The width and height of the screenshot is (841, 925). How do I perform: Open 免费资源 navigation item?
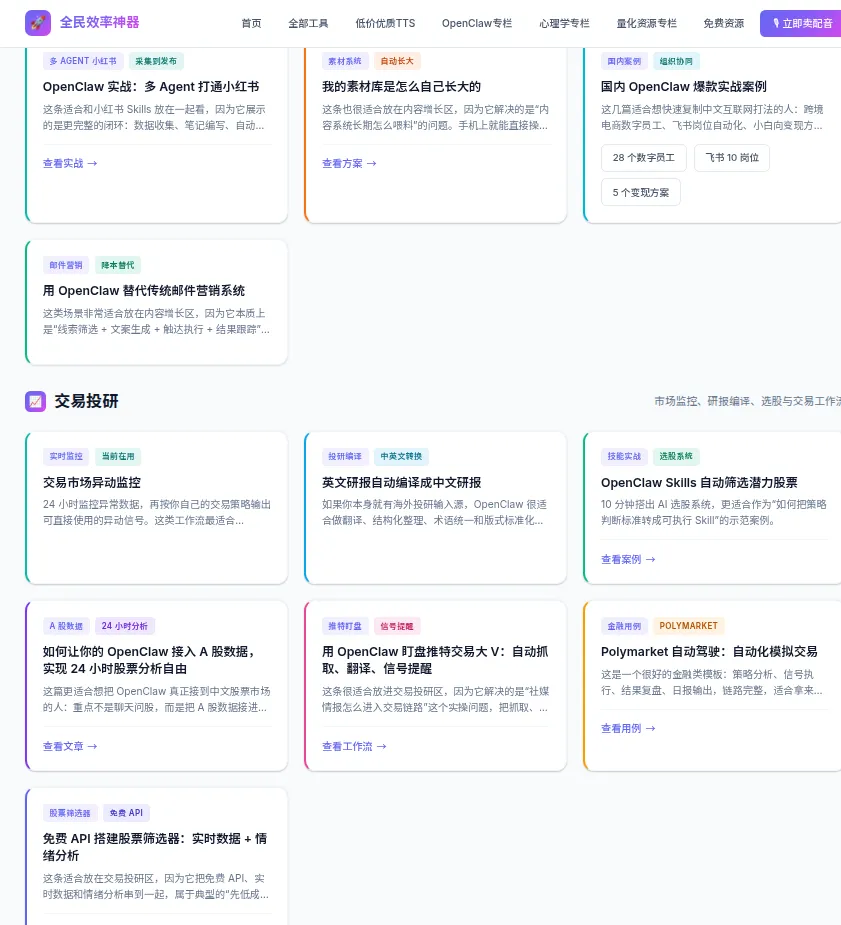[x=724, y=24]
